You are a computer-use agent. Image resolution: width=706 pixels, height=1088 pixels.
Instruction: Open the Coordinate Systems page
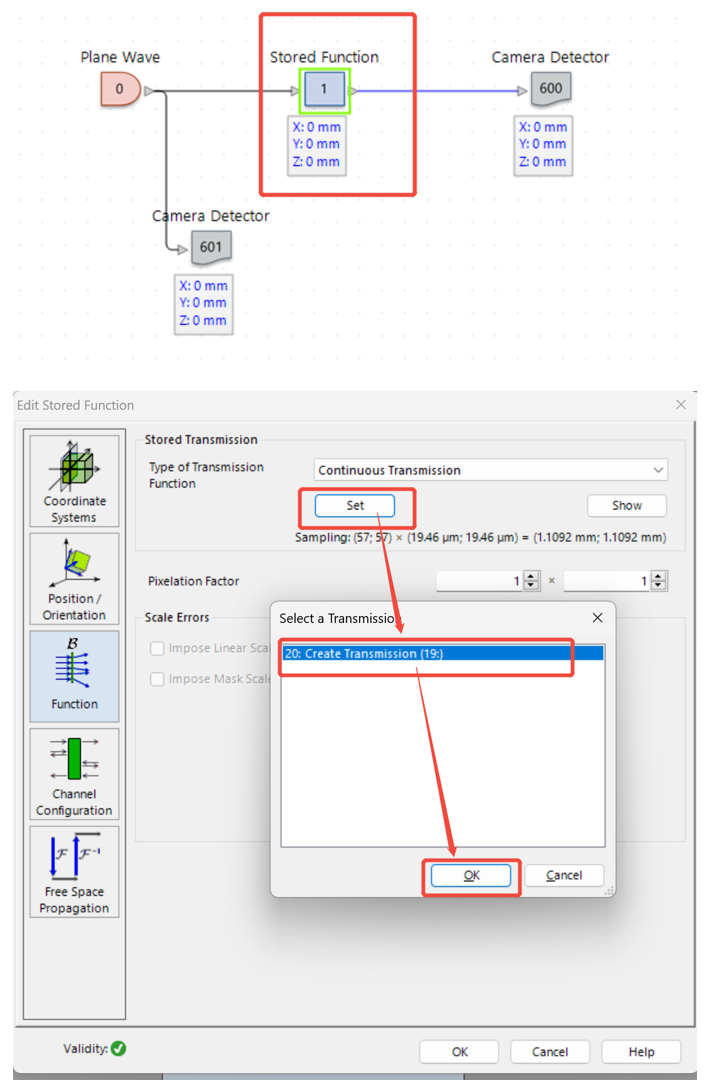74,481
